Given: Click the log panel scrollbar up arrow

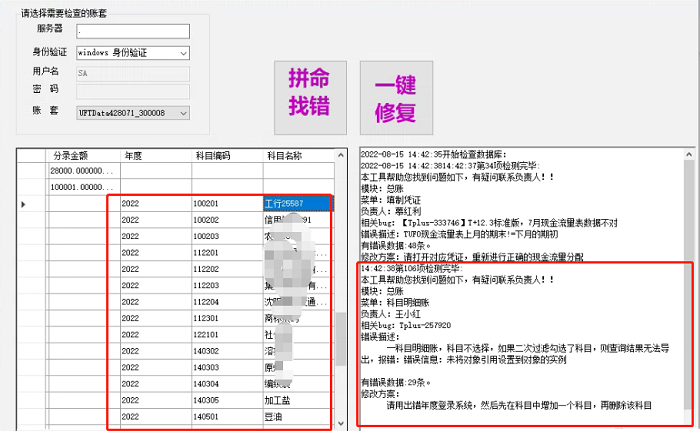Looking at the screenshot, I should (689, 155).
